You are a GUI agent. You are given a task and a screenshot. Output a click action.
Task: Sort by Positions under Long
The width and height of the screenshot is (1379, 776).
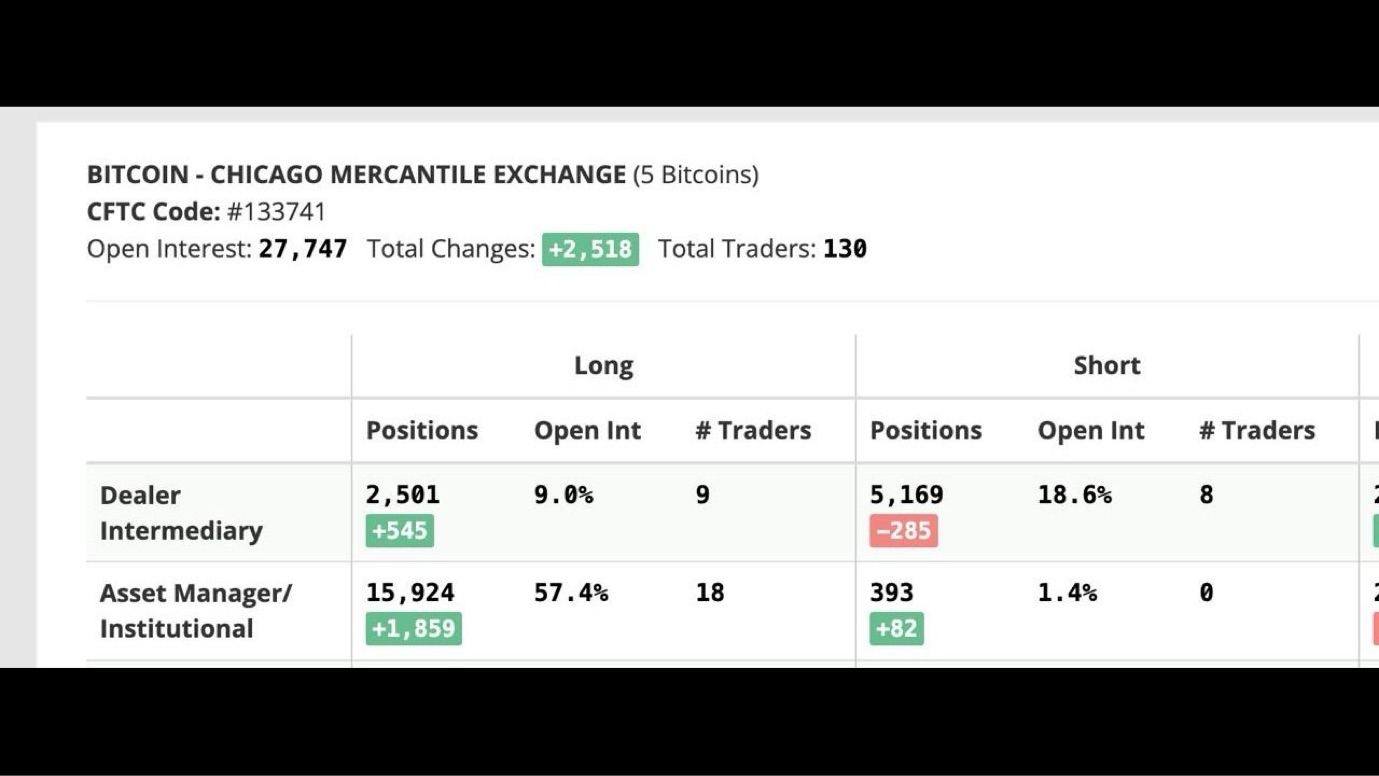(x=422, y=431)
